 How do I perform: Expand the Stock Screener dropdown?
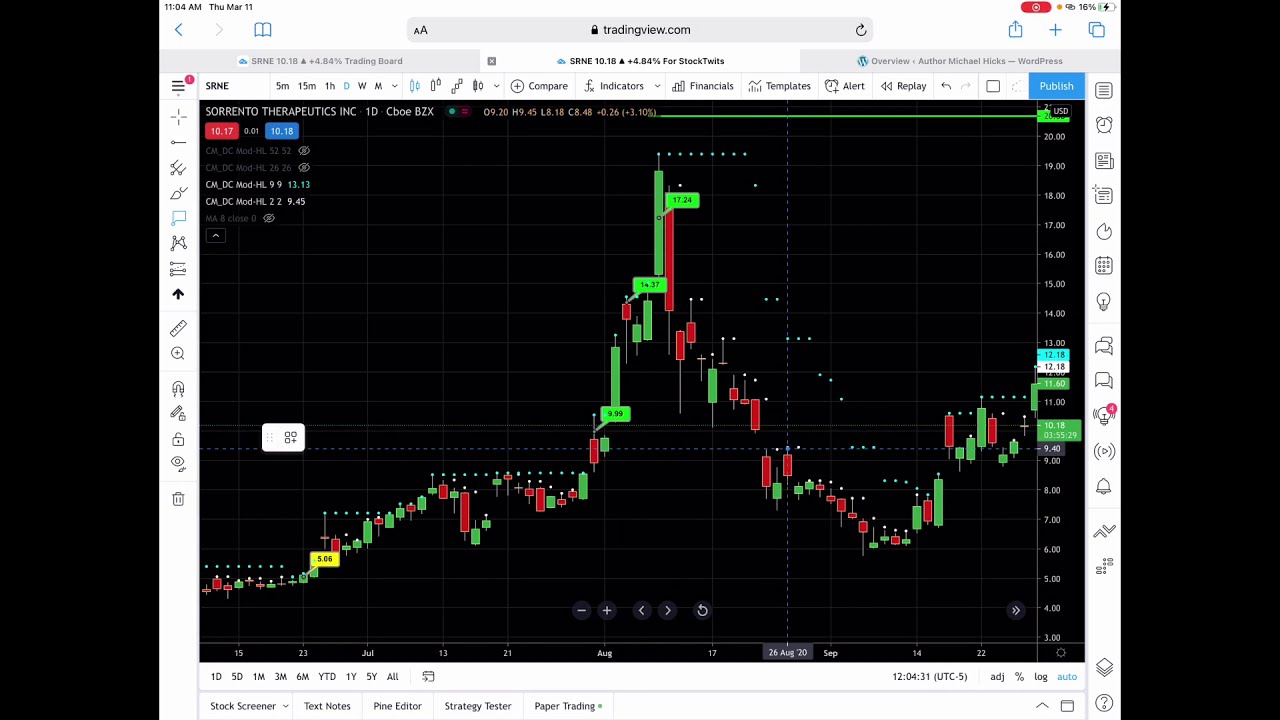coord(285,706)
